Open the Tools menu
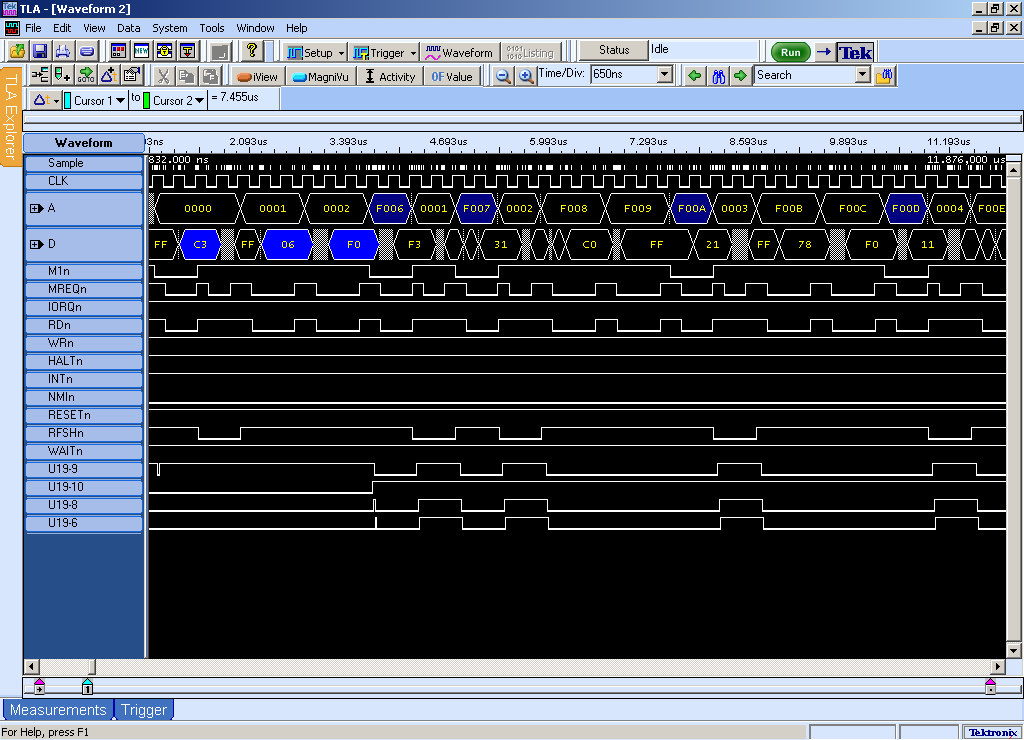This screenshot has width=1024, height=740. coord(212,28)
